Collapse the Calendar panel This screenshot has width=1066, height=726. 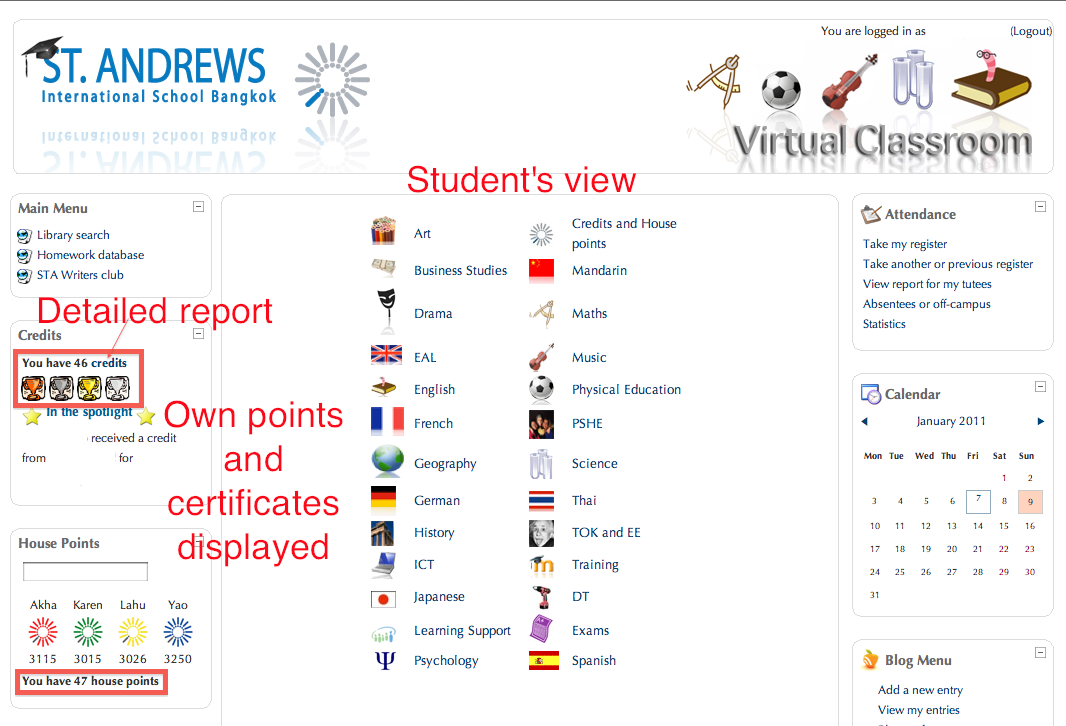1040,386
